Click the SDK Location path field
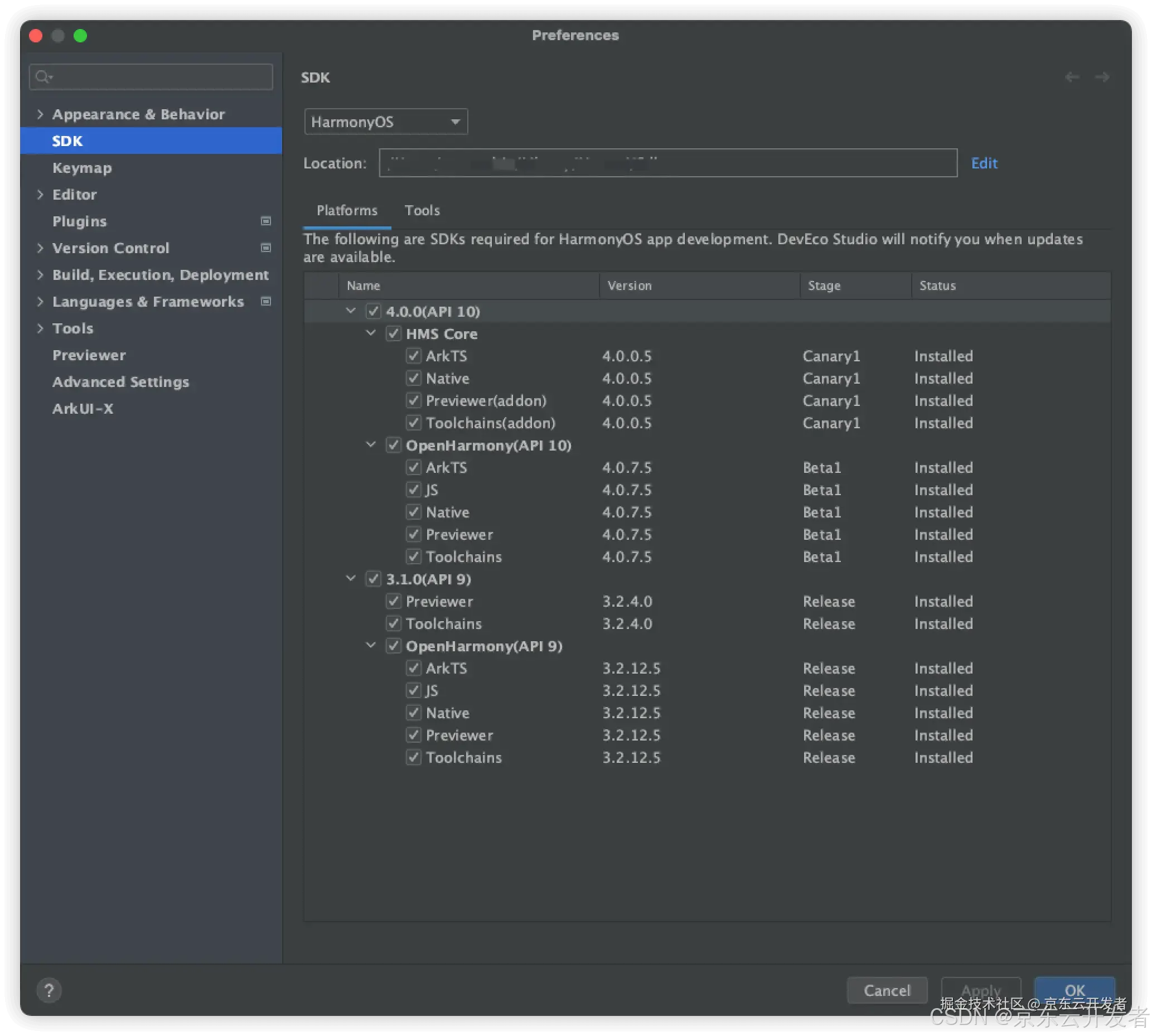 click(x=668, y=163)
